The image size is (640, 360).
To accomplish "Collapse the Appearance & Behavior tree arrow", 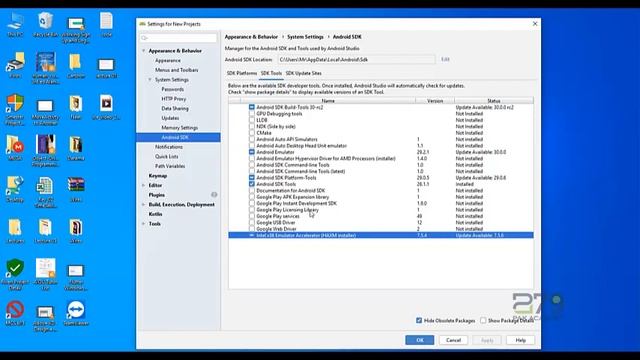I will (144, 51).
